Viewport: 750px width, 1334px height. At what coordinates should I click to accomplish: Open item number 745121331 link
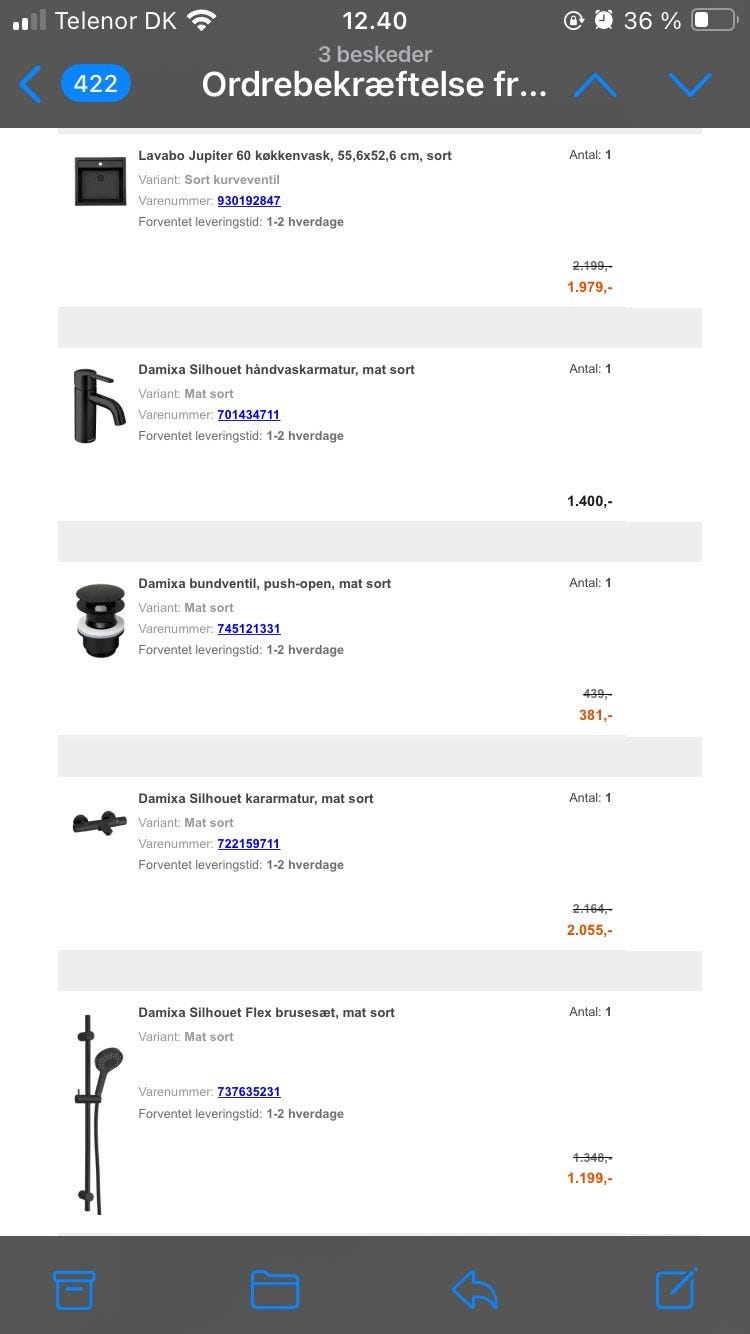pos(249,629)
